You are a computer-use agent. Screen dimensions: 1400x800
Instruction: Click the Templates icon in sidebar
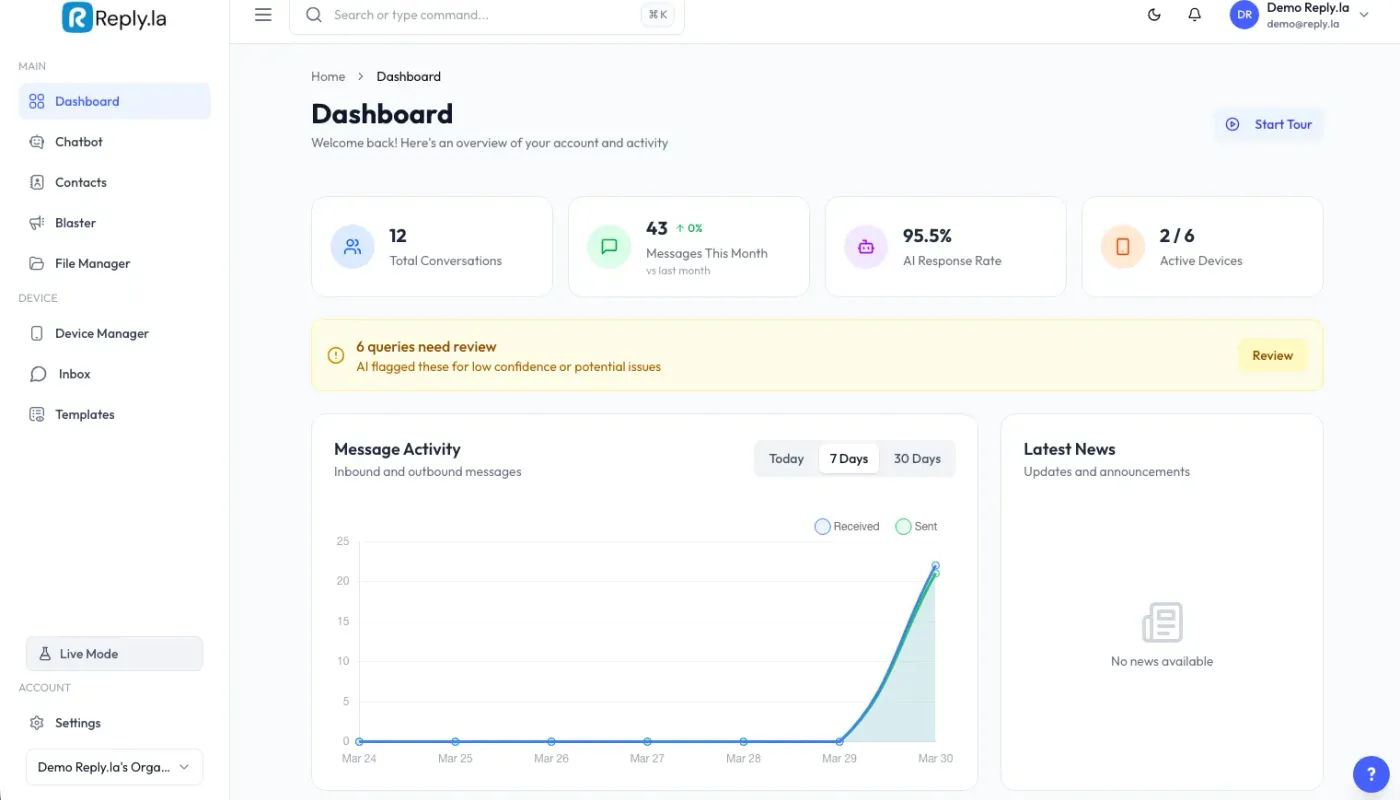coord(37,414)
